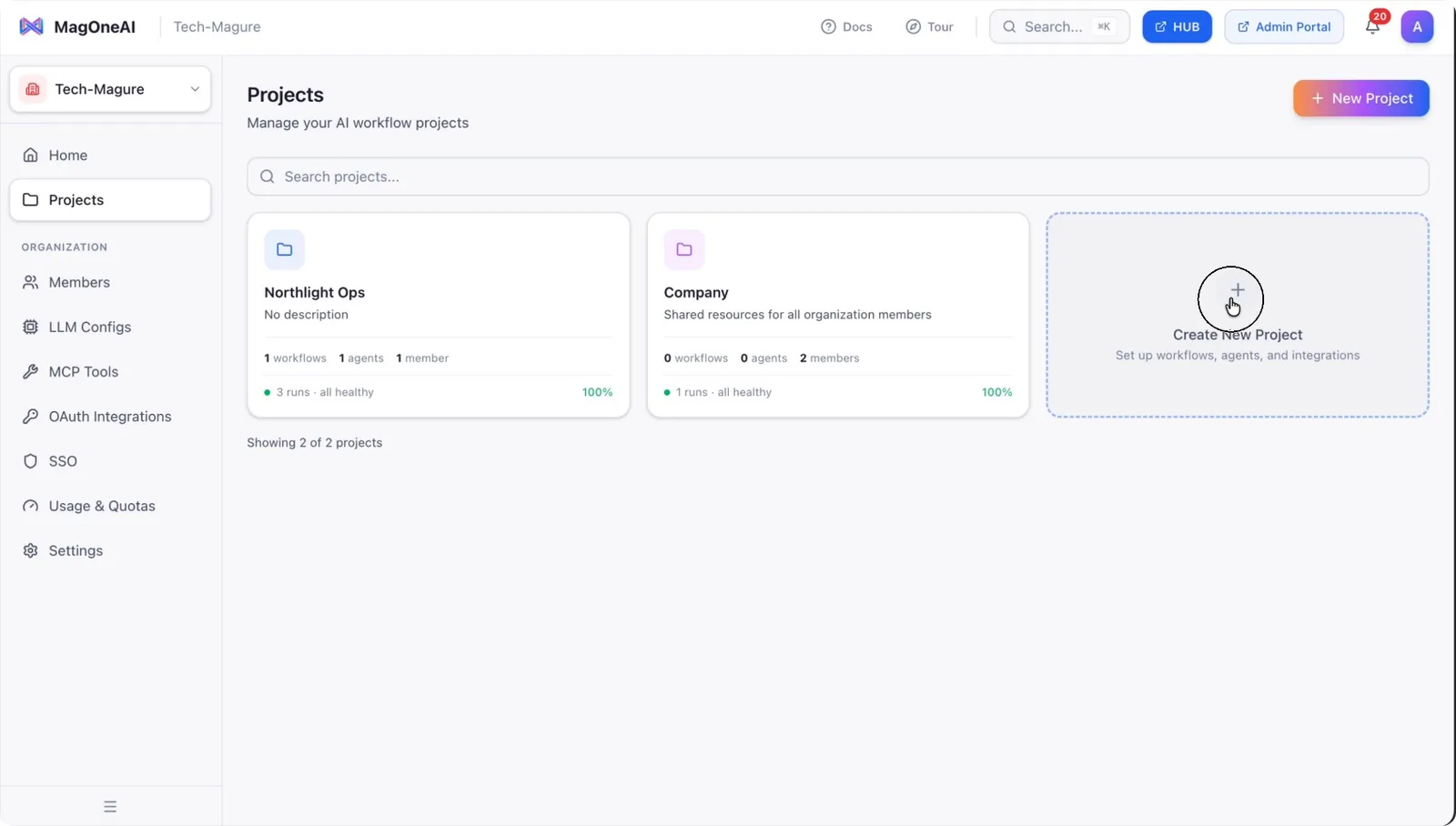Click the Create New Project label

[1238, 335]
